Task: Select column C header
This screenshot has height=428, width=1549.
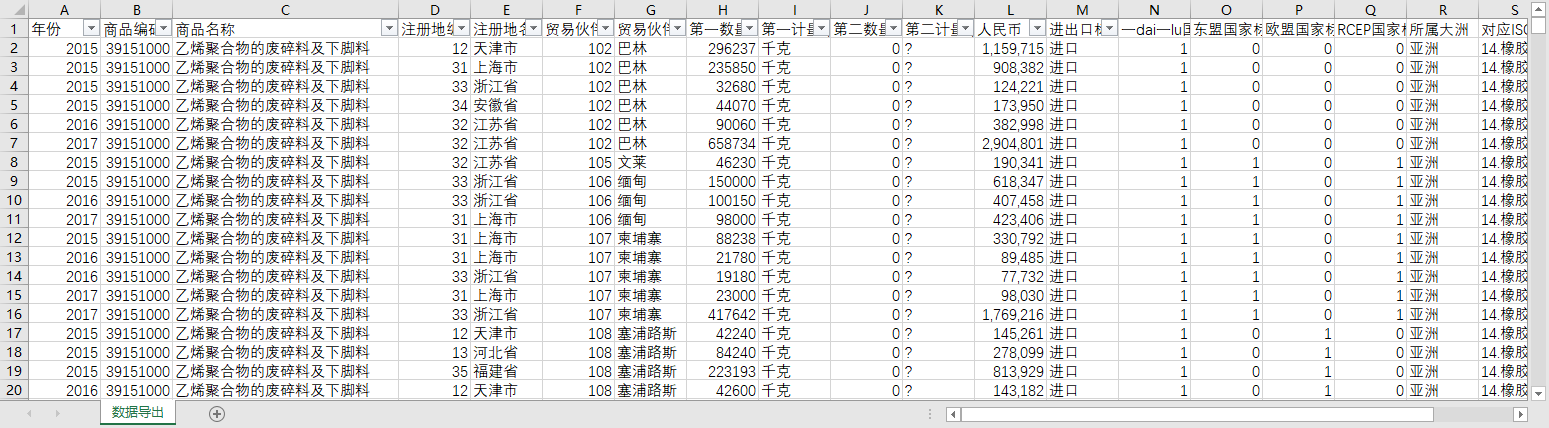Action: point(285,9)
